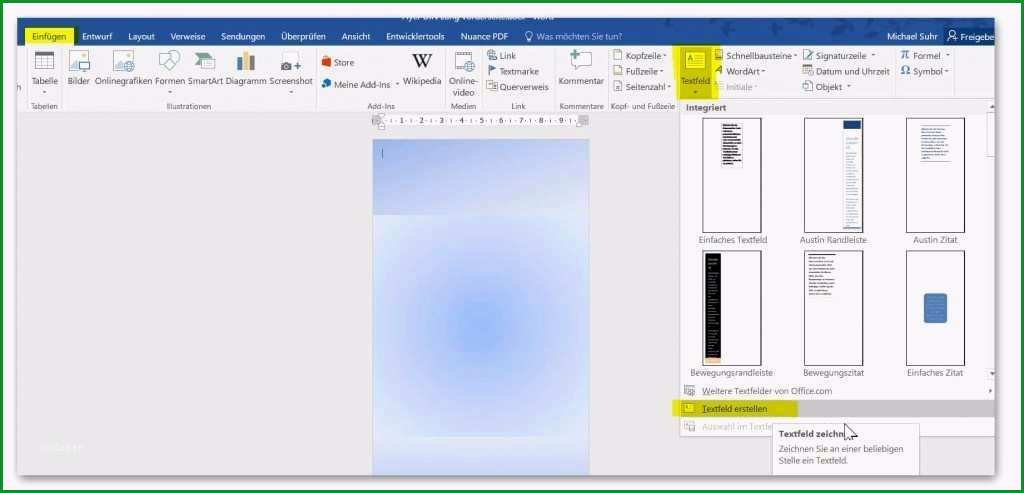Go to the Sendungen tab

click(243, 37)
